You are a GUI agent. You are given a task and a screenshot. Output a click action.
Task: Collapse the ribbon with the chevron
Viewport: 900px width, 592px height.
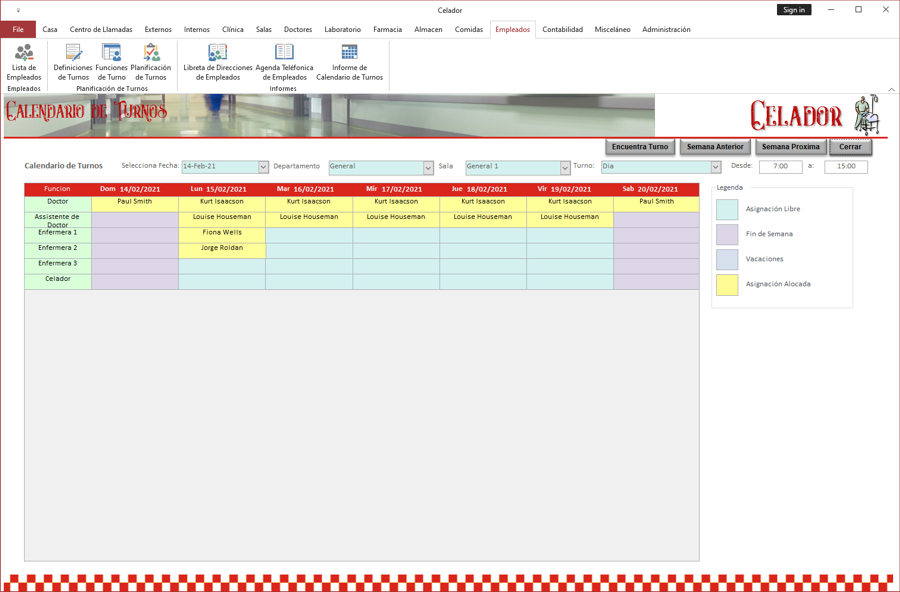891,89
